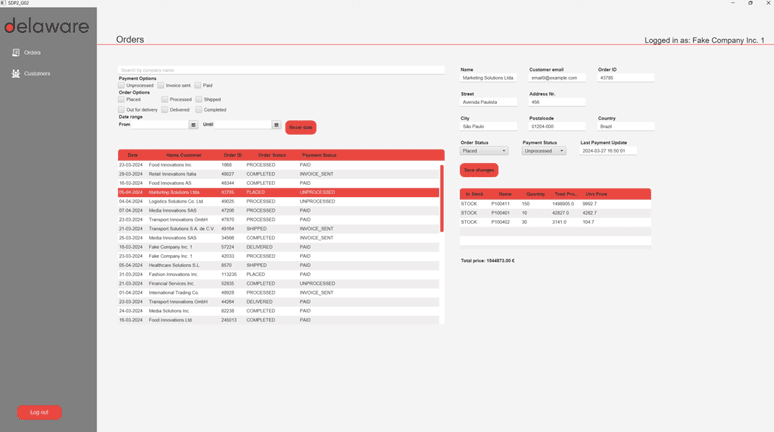Viewport: 774px width, 432px height.
Task: Enable the Delivered order filter
Action: pos(165,110)
